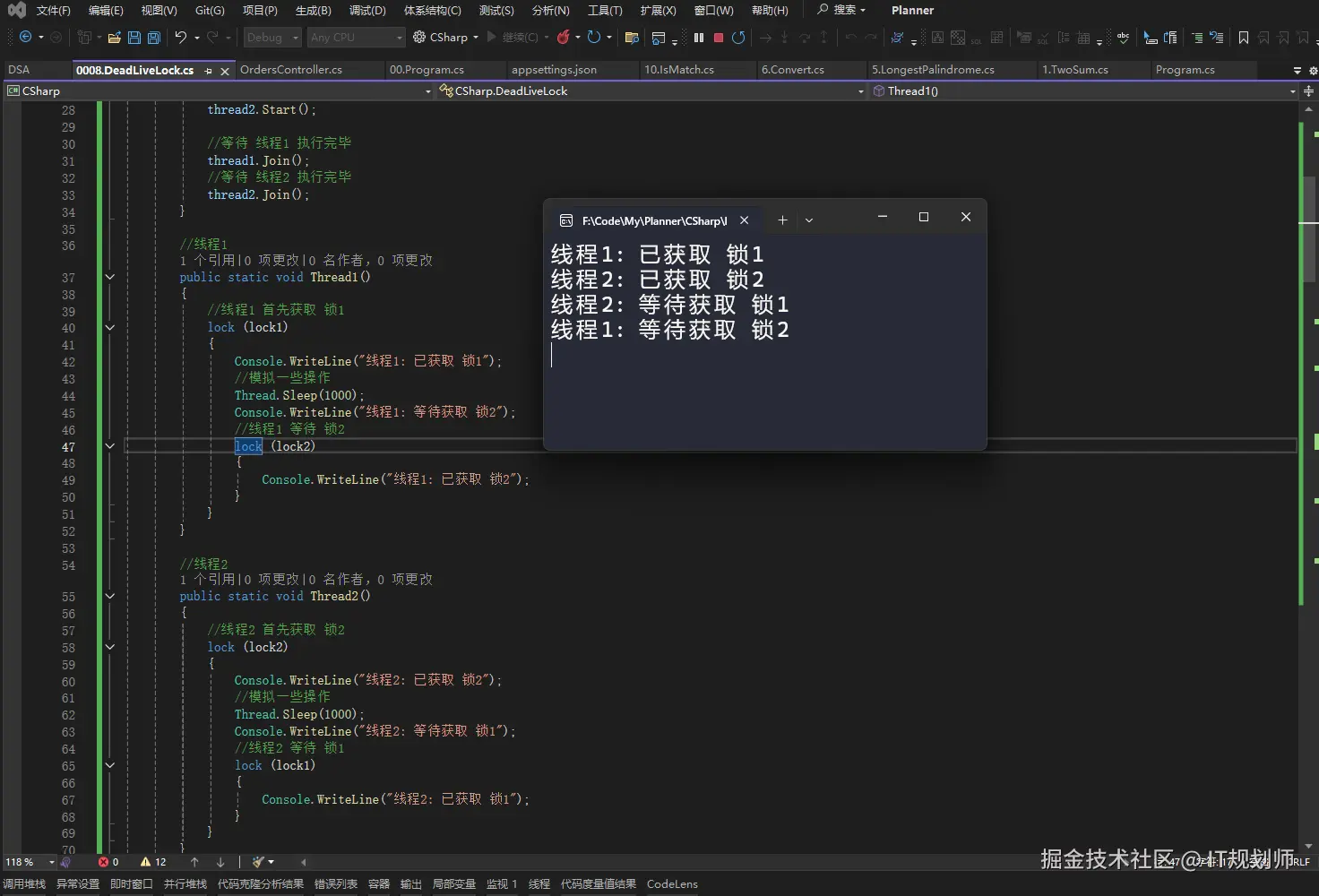Viewport: 1319px width, 896px height.
Task: Show the document tab overflow list dropdown
Action: (1297, 70)
